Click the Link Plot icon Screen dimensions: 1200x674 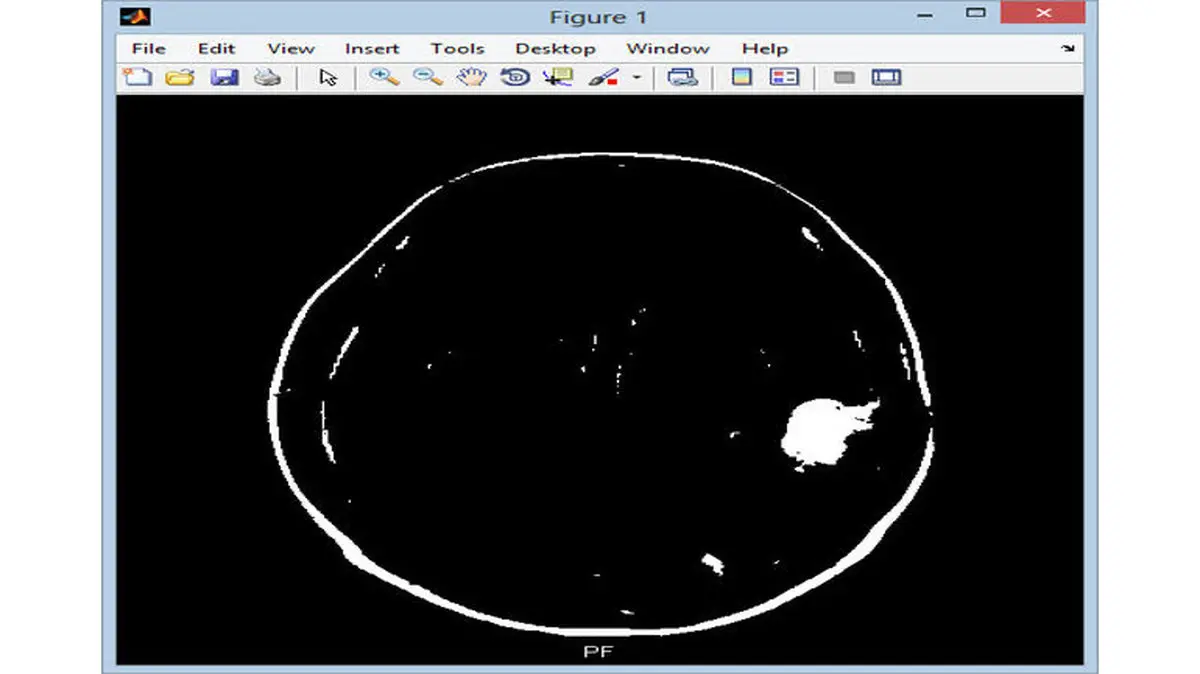click(x=683, y=77)
